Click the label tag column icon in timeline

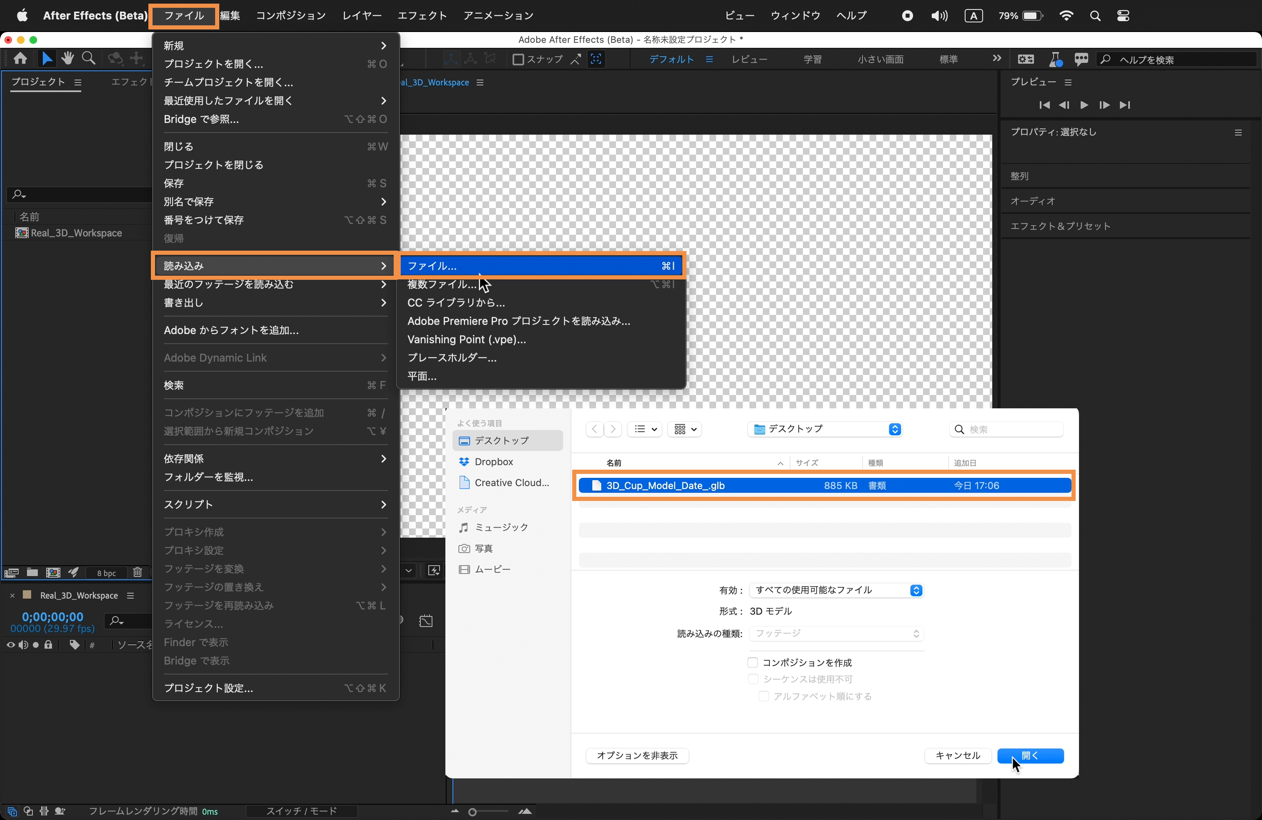click(74, 645)
